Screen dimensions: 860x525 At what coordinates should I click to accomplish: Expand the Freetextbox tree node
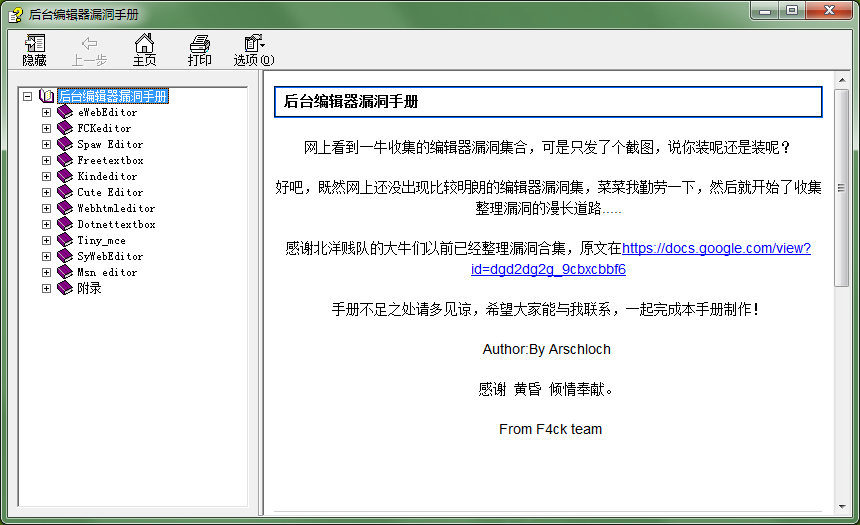(x=47, y=160)
